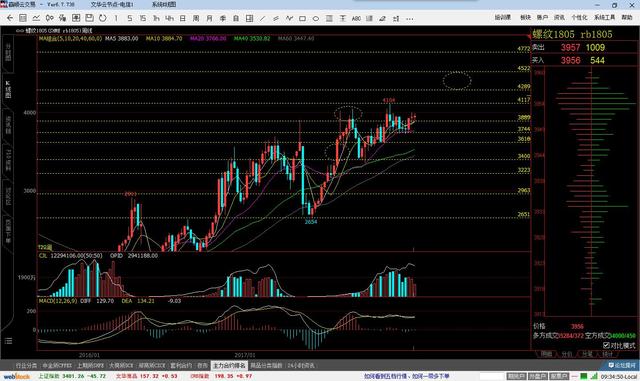Switch to the 大商所DCE tab
This screenshot has height=381, width=640.
(121, 365)
